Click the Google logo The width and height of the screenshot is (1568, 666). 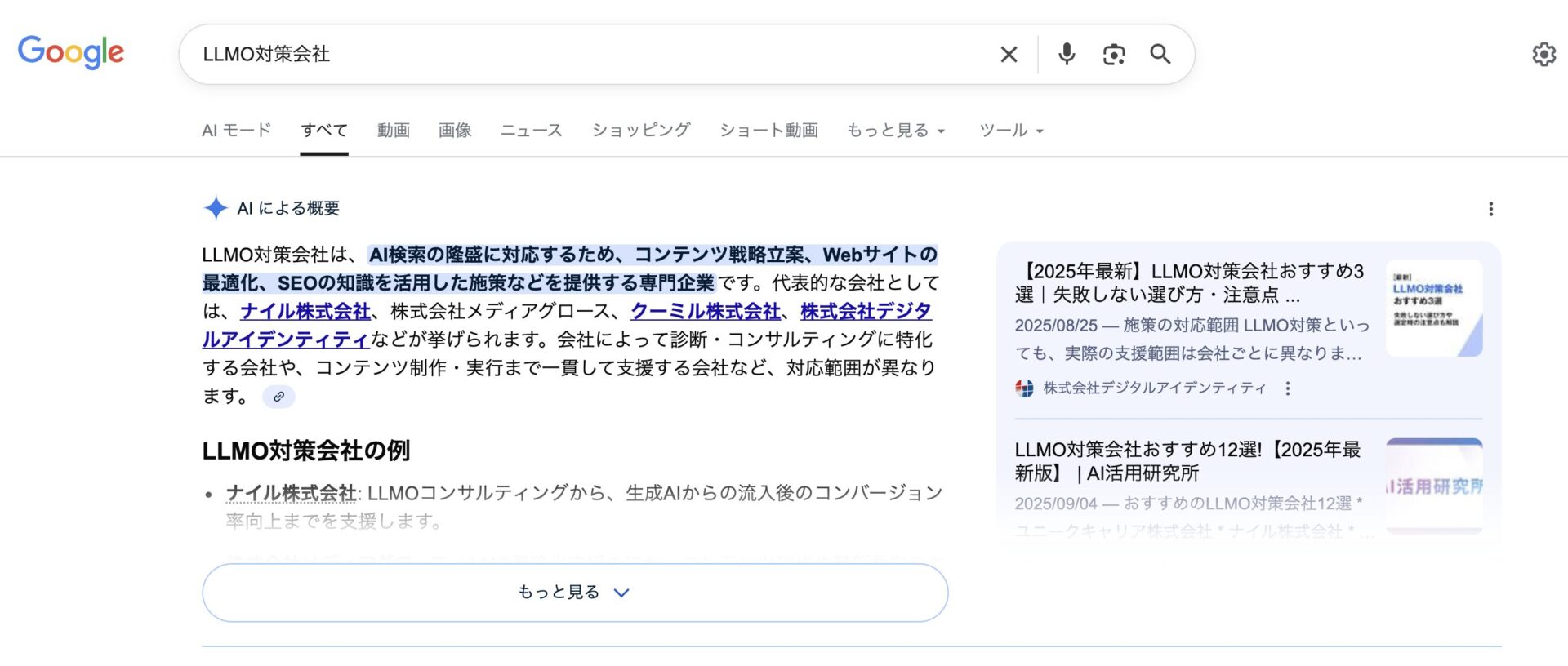[71, 52]
